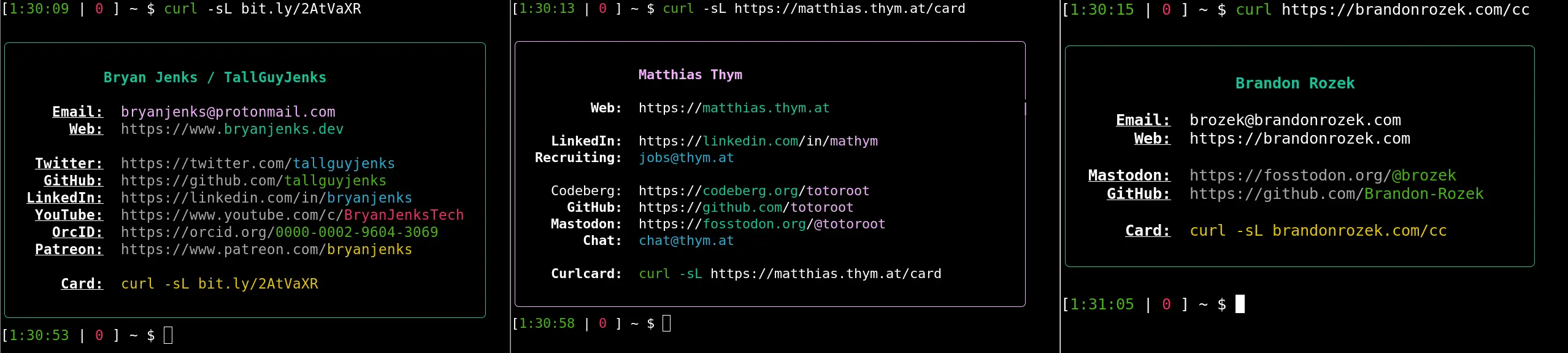Click the 'OrcID:' label
The height and width of the screenshot is (353, 1568).
point(78,232)
